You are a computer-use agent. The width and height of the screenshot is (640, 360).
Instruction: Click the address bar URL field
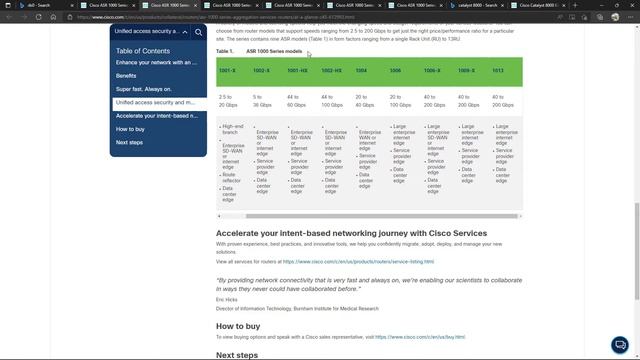[x=310, y=17]
